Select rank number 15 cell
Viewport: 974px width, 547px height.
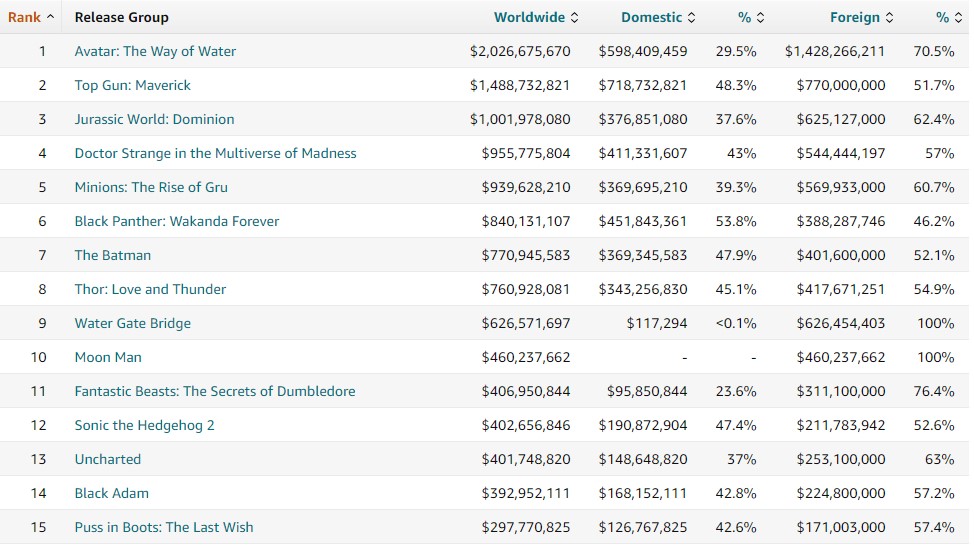pos(39,527)
